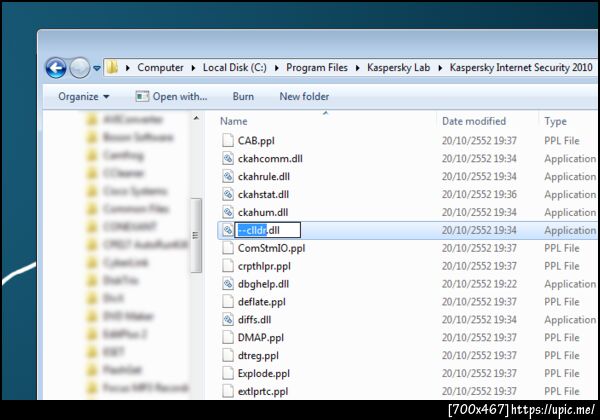600x420 pixels.
Task: Select the ckahrule.dll file icon
Action: pyautogui.click(x=228, y=176)
